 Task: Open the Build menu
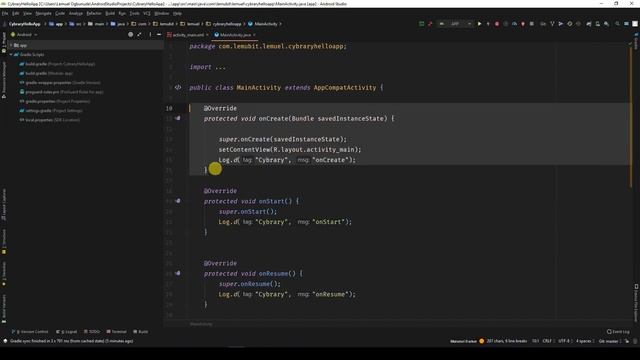[110, 13]
